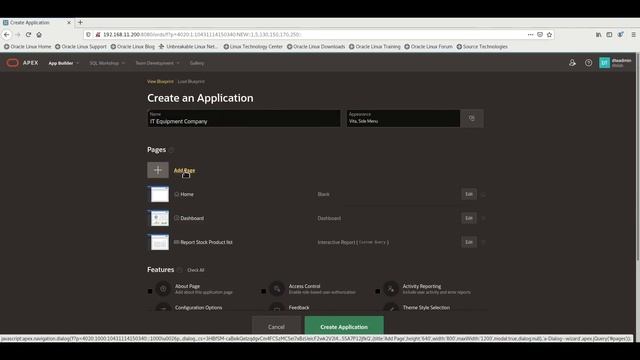Switch to the Create Application browser tab
This screenshot has width=640, height=360.
[38, 22]
